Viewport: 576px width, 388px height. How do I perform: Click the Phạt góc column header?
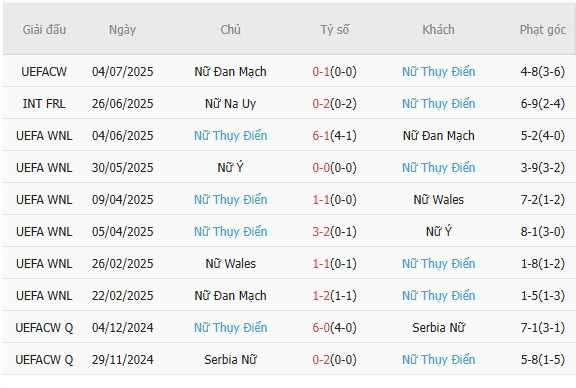(543, 29)
